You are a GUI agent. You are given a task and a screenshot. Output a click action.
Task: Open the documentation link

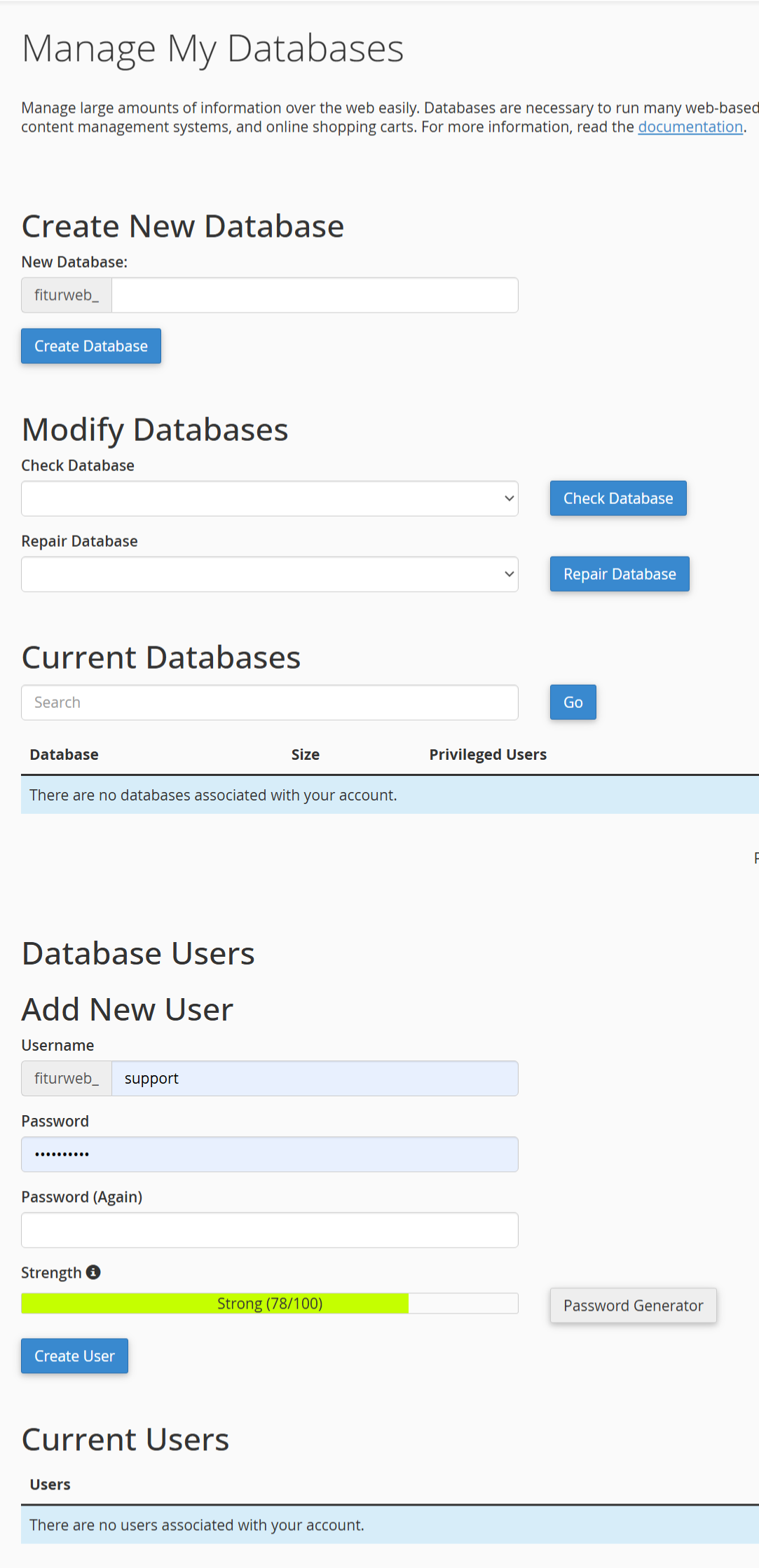click(690, 127)
